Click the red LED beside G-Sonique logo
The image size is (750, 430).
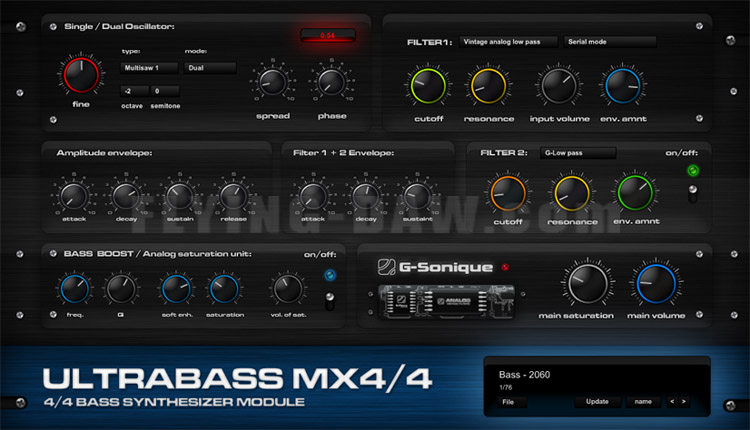point(505,267)
